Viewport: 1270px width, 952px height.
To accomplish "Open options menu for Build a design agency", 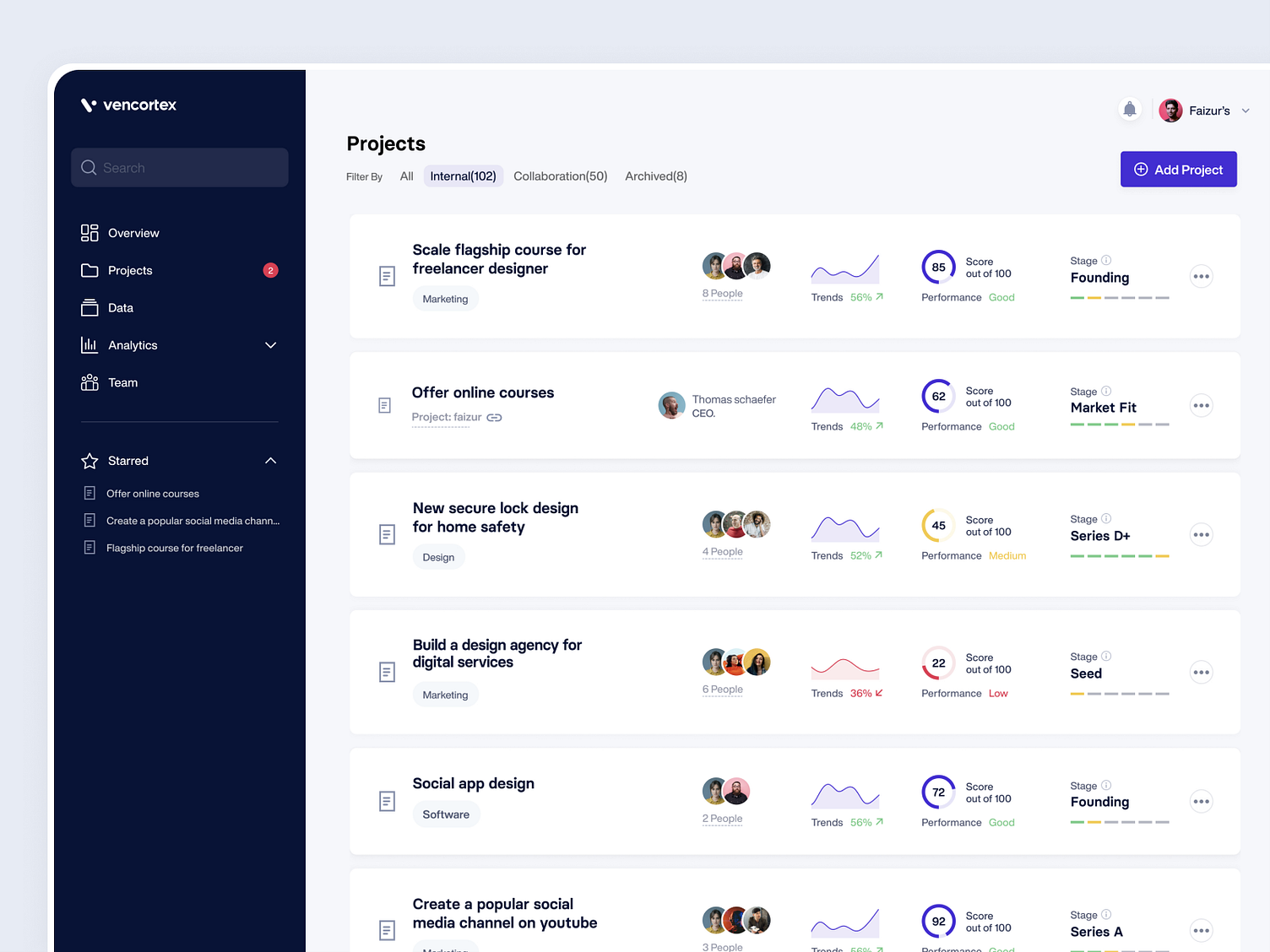I will tap(1201, 672).
